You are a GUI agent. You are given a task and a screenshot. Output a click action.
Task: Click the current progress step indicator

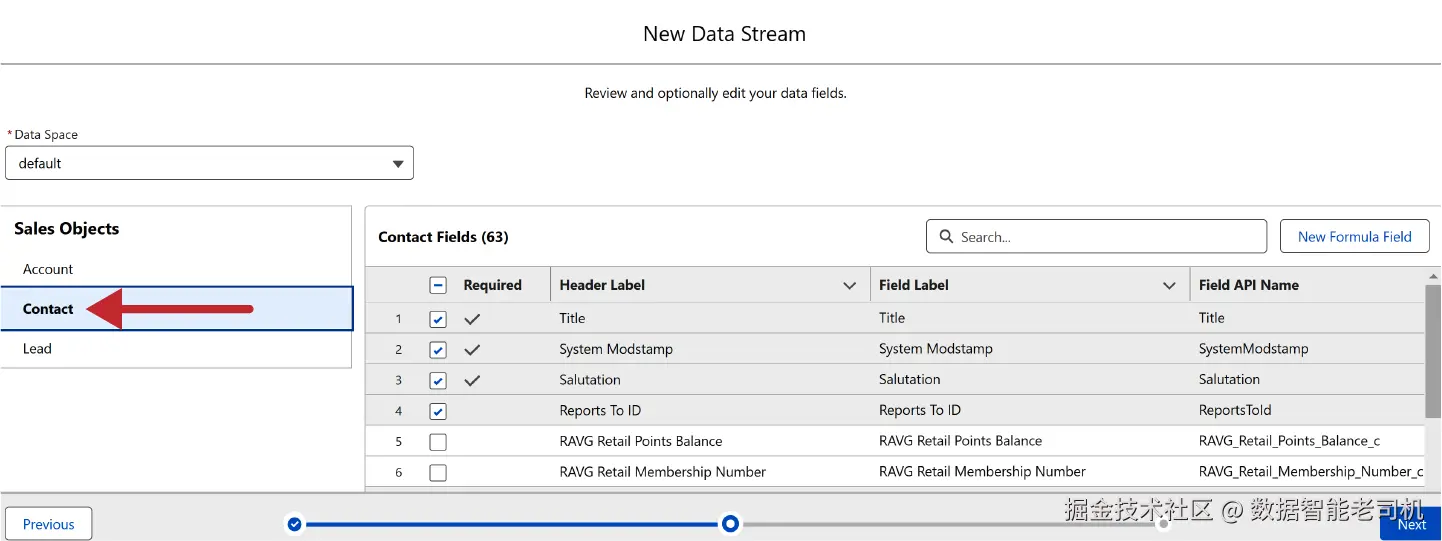(731, 524)
